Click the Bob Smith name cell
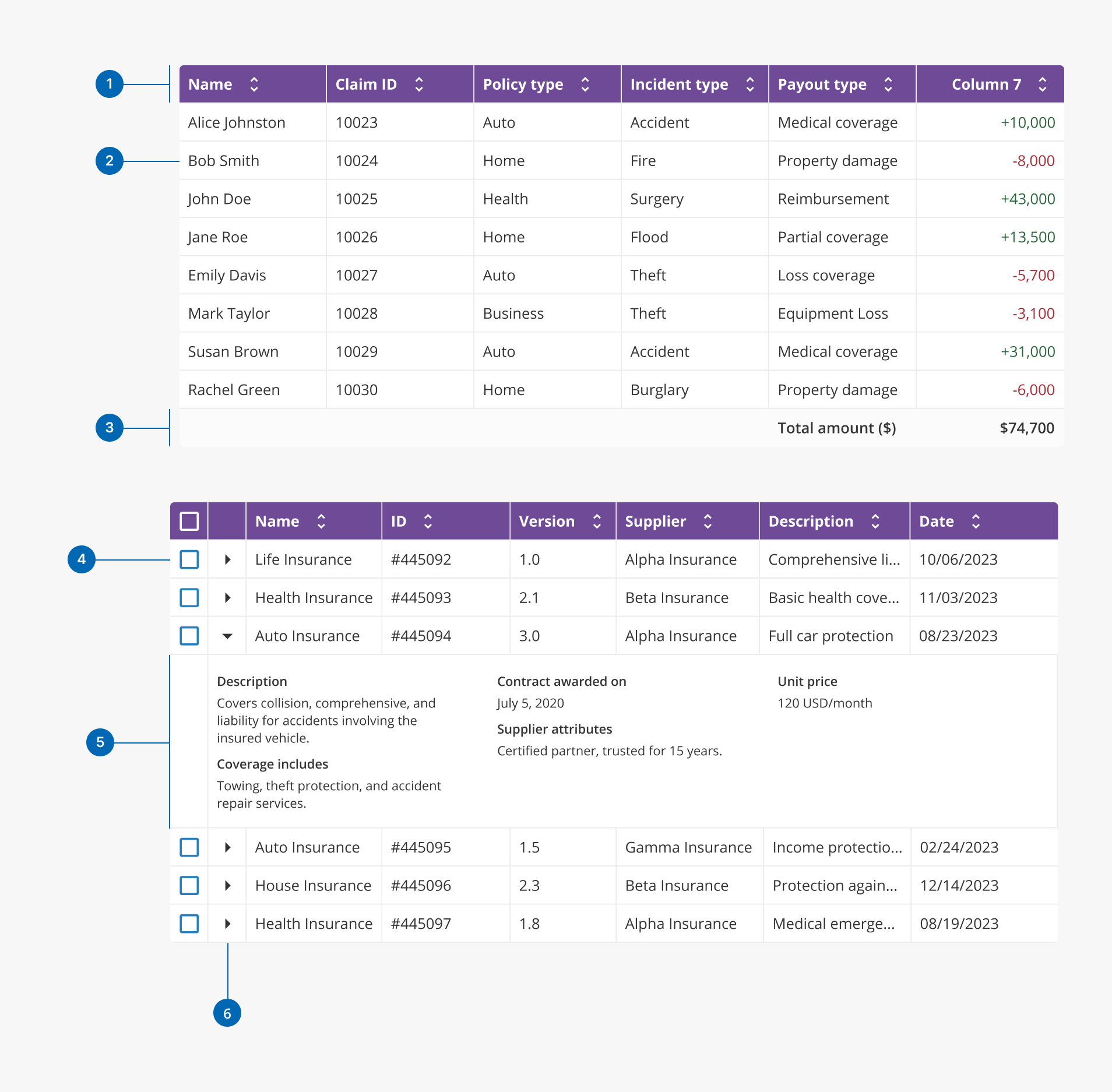This screenshot has width=1112, height=1092. click(x=224, y=161)
